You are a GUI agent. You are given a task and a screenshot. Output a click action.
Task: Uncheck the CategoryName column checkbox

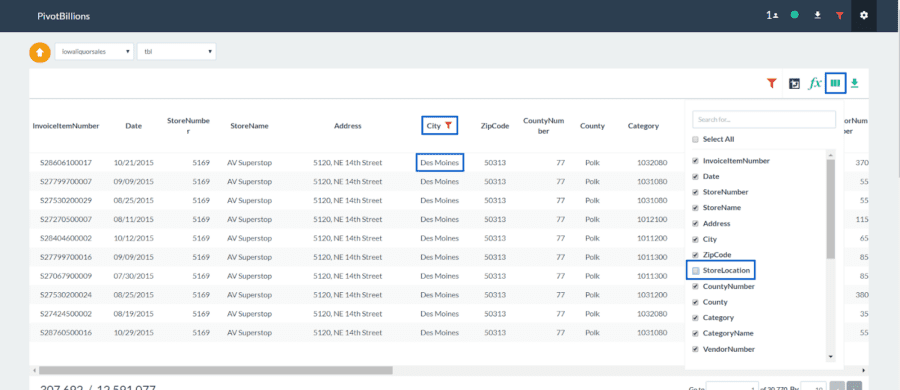pos(696,333)
